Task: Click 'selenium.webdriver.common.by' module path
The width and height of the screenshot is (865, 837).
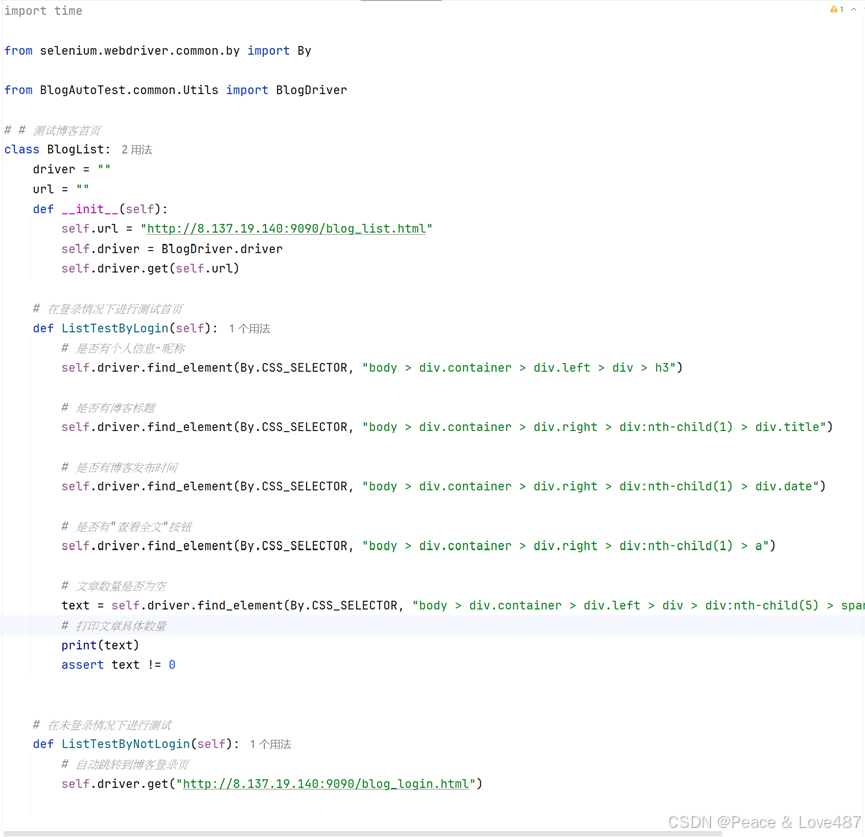Action: pos(140,51)
